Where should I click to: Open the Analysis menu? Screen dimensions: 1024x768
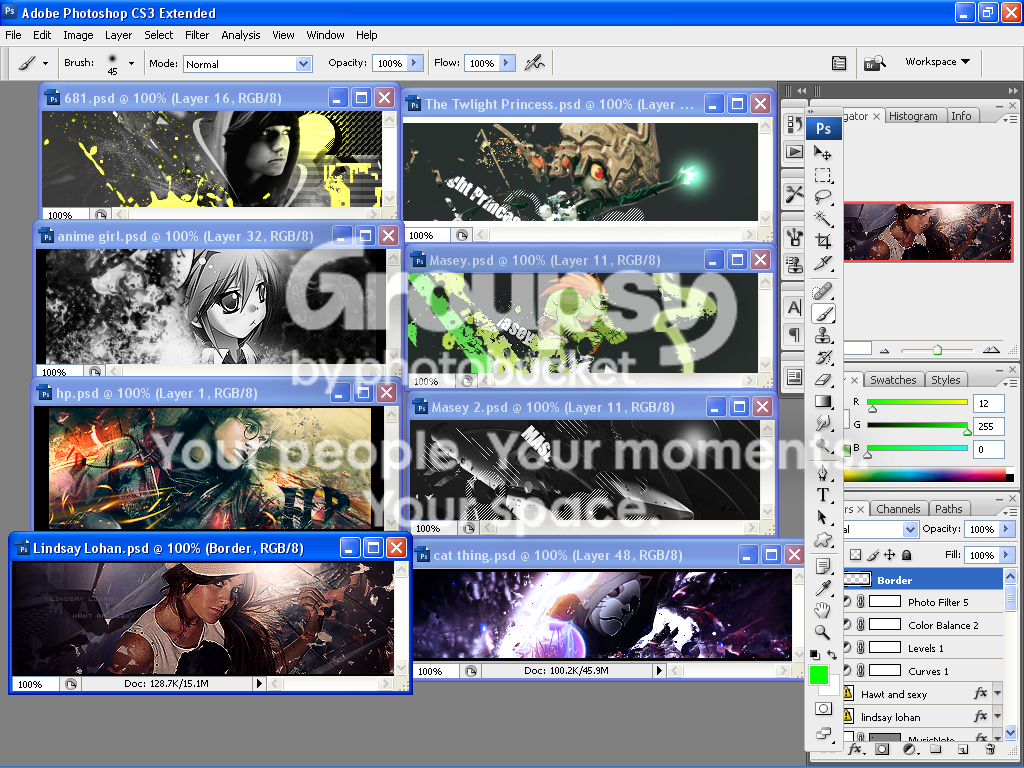point(240,35)
